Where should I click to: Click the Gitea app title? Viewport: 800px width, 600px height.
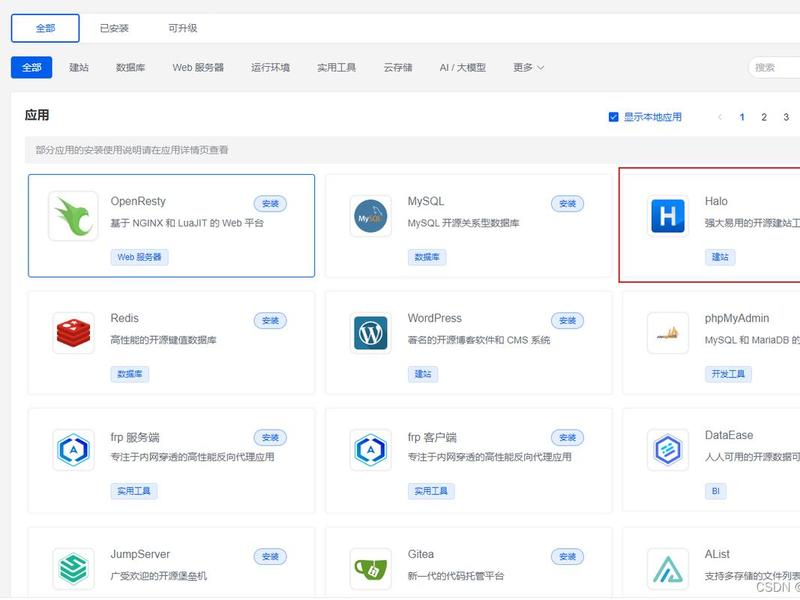point(421,554)
